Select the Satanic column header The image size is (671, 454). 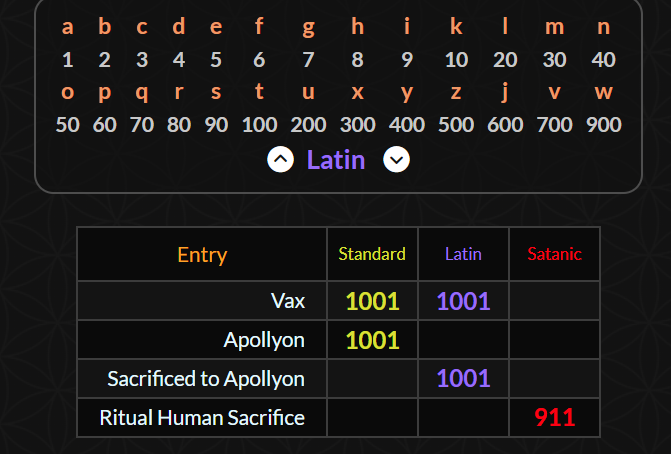[x=554, y=254]
